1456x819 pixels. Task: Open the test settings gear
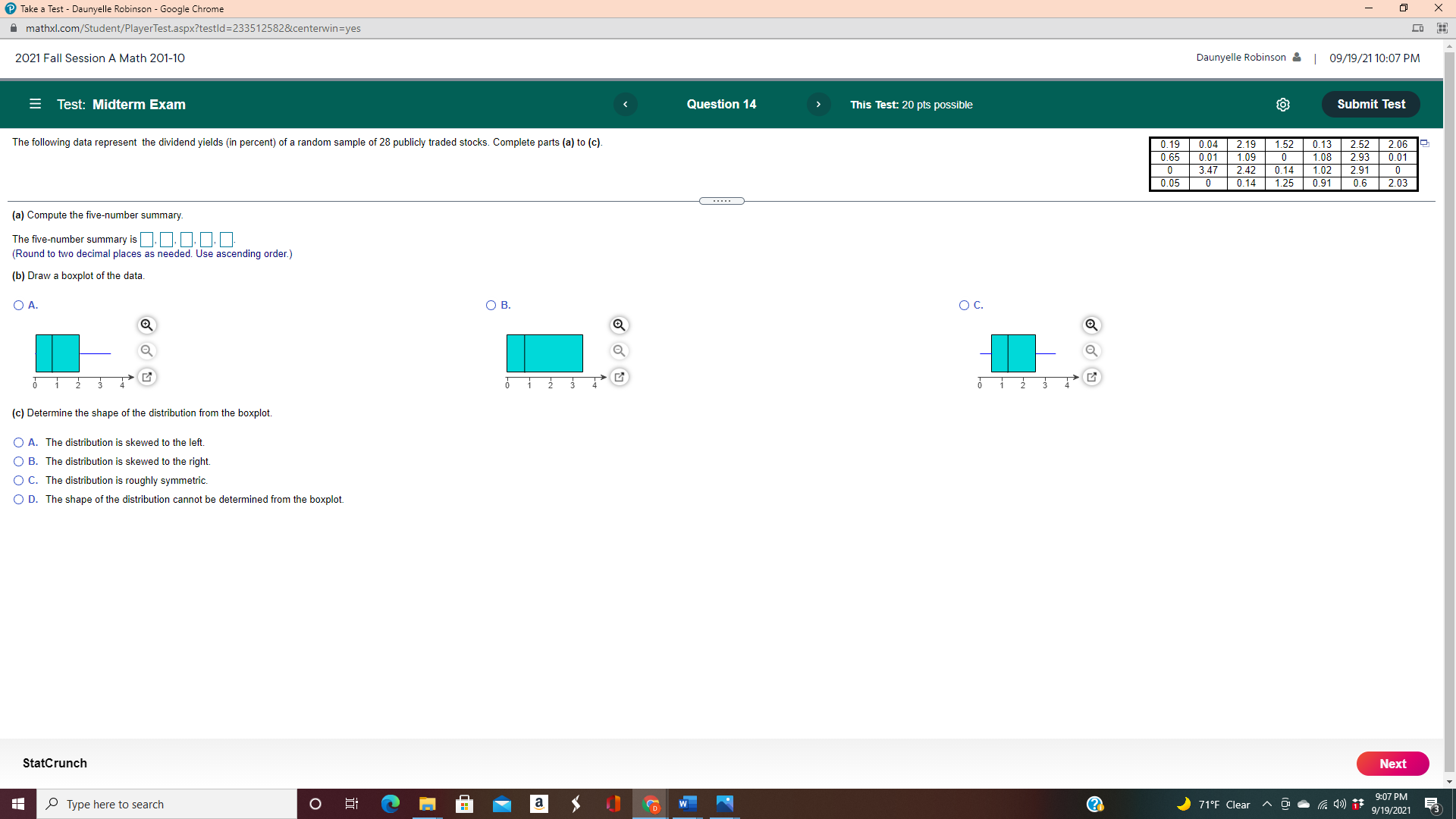pos(1283,105)
